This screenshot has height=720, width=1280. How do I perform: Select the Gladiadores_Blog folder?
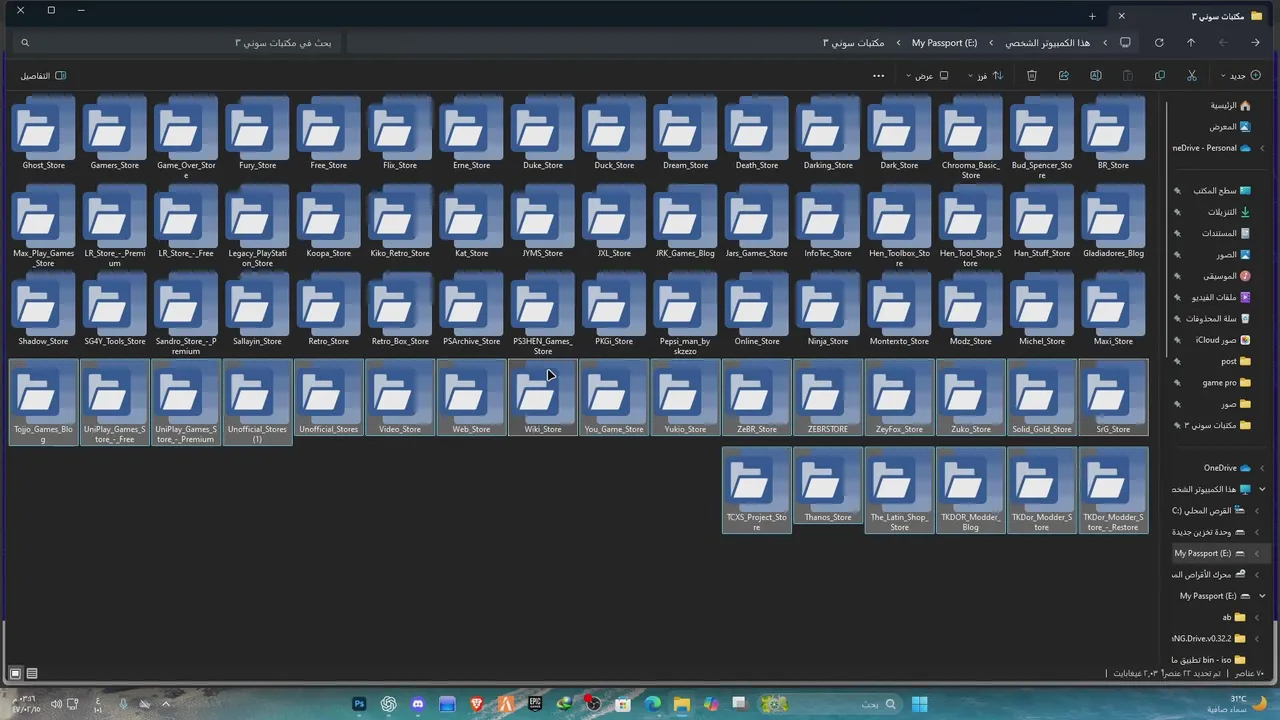click(1113, 222)
